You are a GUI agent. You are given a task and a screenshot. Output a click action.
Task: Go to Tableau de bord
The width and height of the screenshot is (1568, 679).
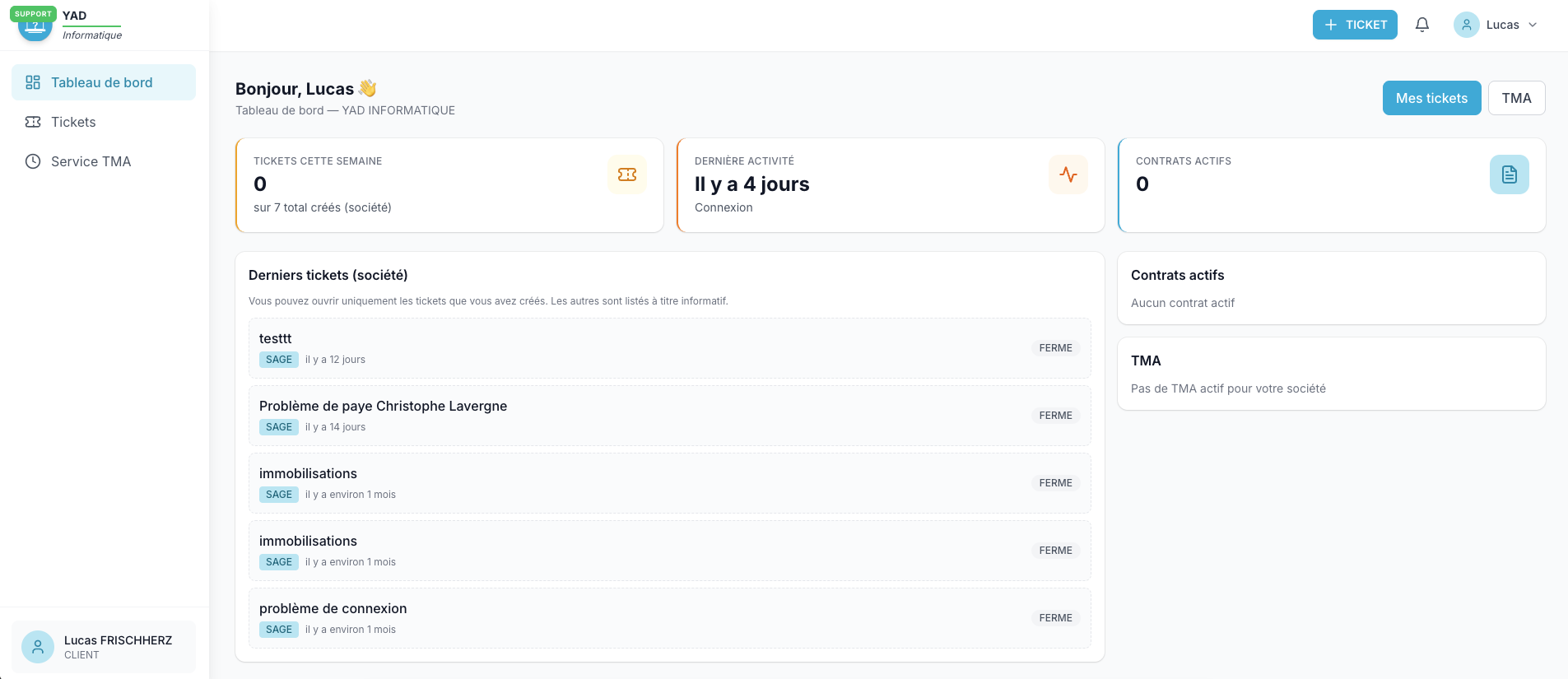pyautogui.click(x=104, y=82)
